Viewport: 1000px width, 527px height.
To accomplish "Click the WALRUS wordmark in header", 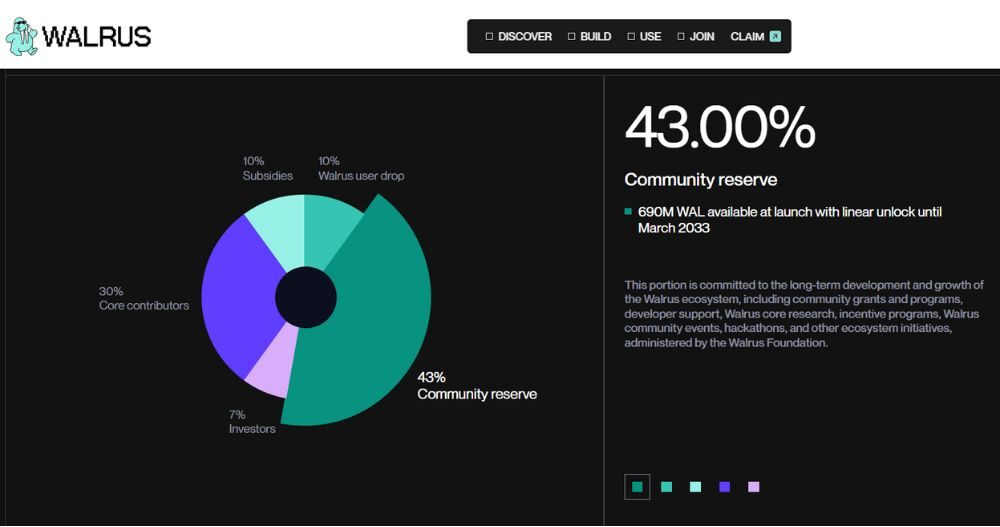I will click(96, 36).
